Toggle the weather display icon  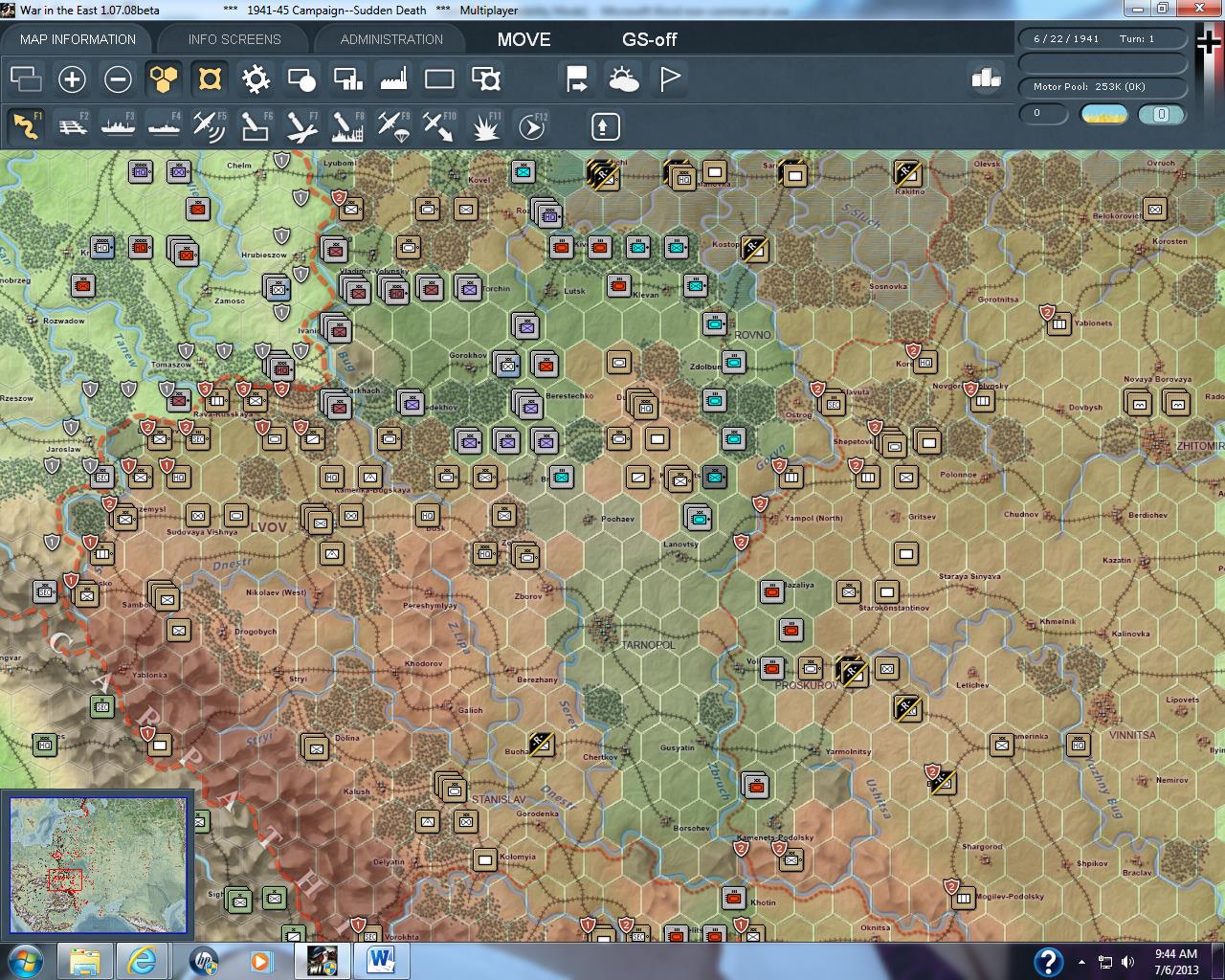(623, 79)
